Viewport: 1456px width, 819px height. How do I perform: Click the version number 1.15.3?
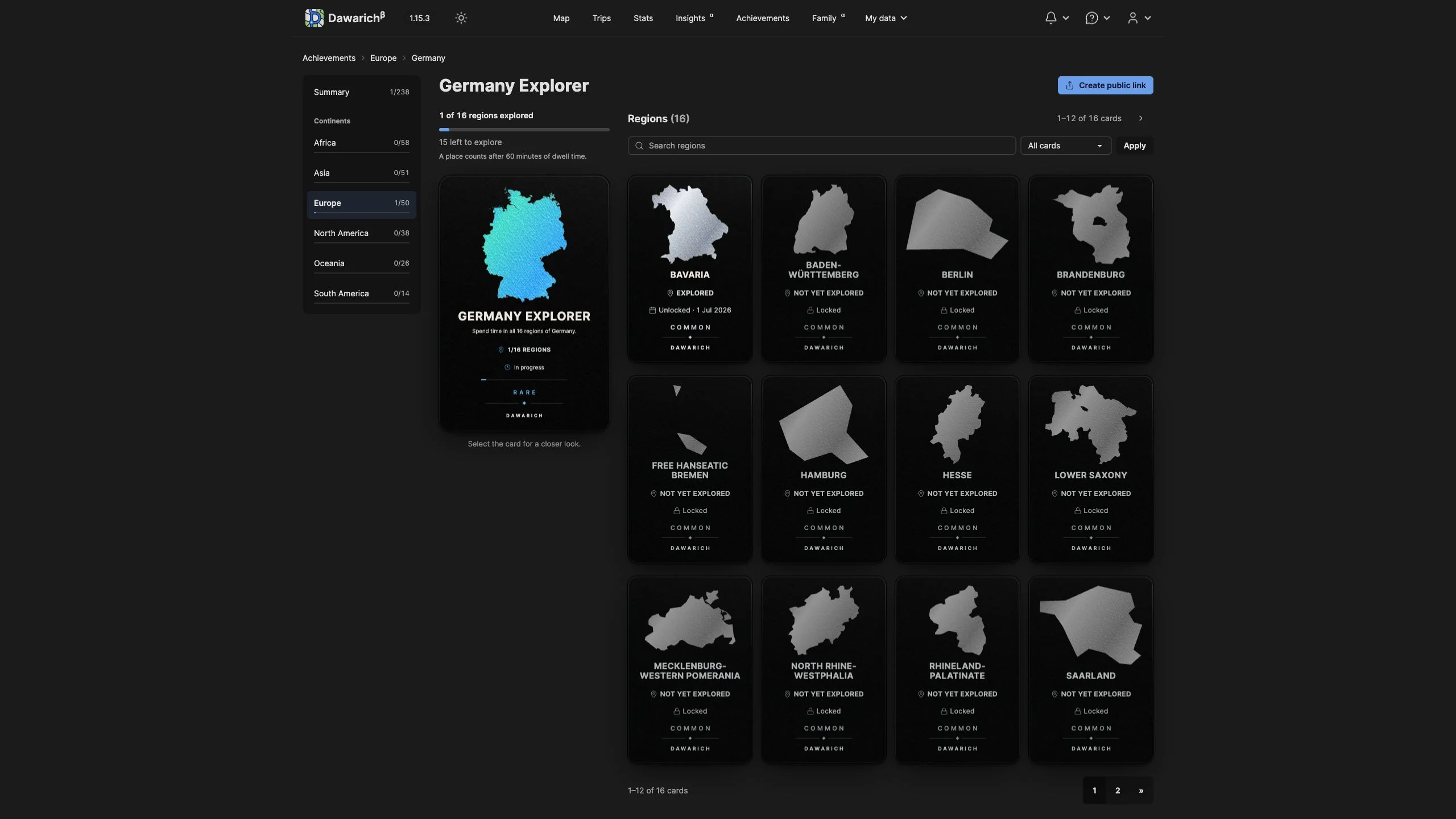(419, 18)
